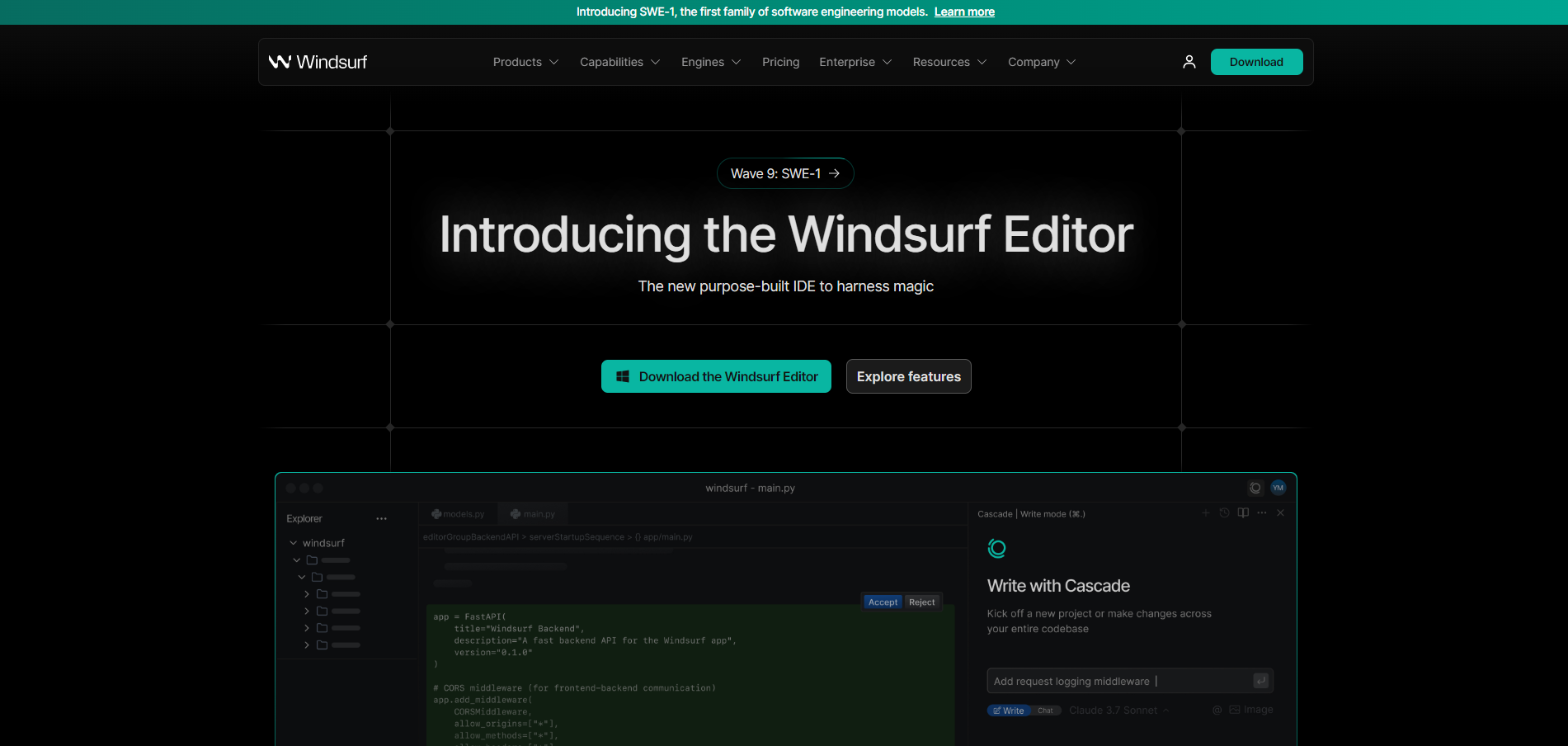Click the app/main.py breadcrumb segment
The height and width of the screenshot is (746, 1568).
click(667, 537)
